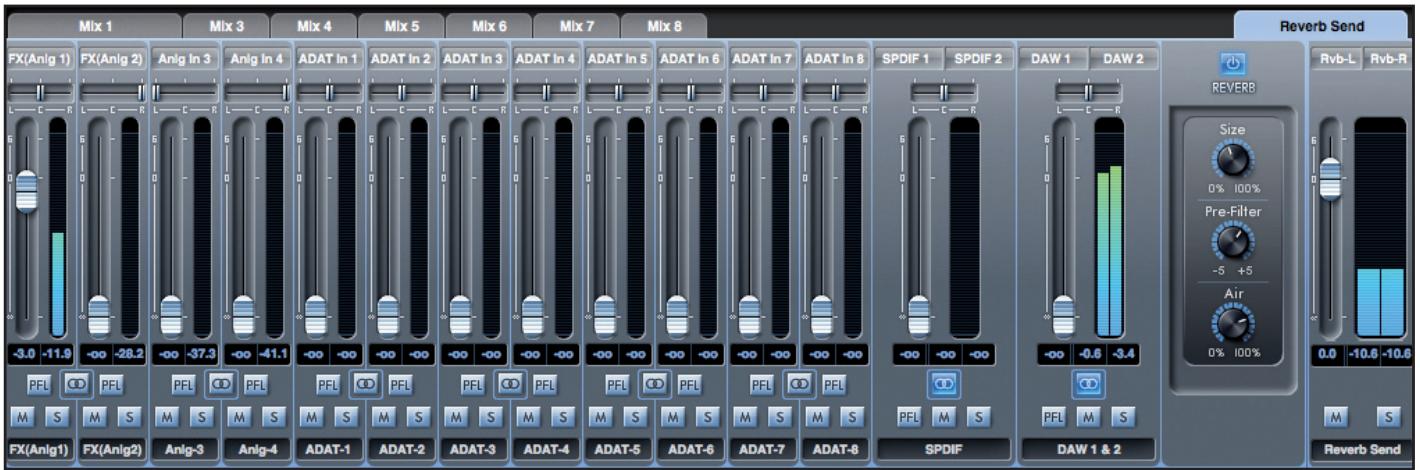Click the reverb Pre-Filter knob
Screen dimensions: 1420x470
[1232, 241]
